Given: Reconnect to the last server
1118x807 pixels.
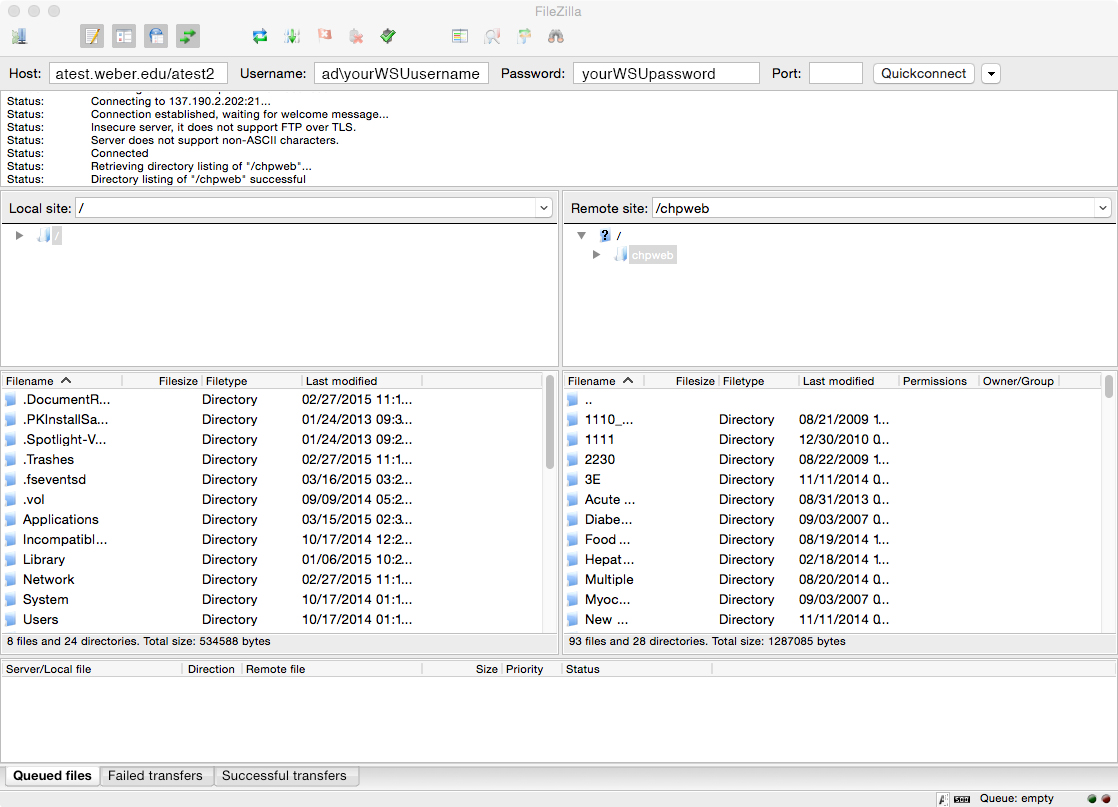Looking at the screenshot, I should click(x=388, y=37).
